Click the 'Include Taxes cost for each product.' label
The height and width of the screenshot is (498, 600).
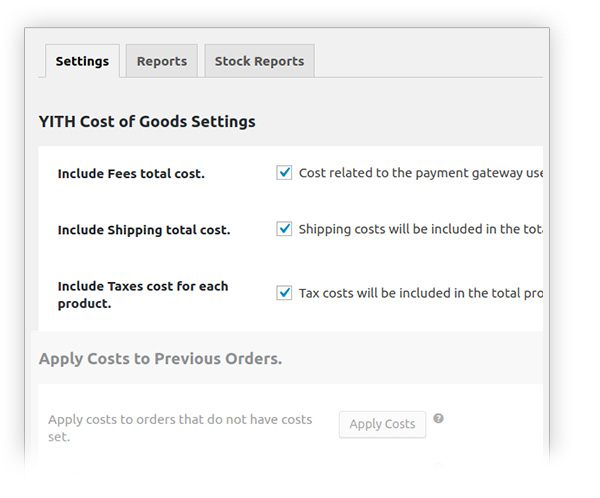coord(143,295)
